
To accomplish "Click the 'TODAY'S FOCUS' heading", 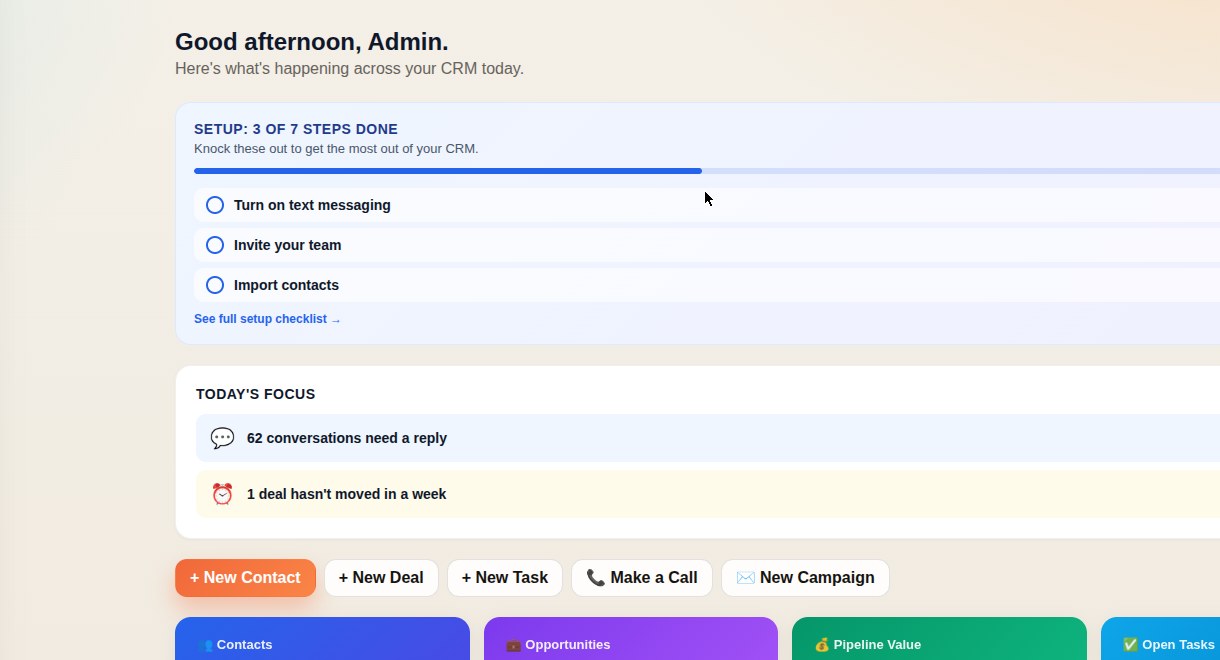I will click(x=256, y=394).
